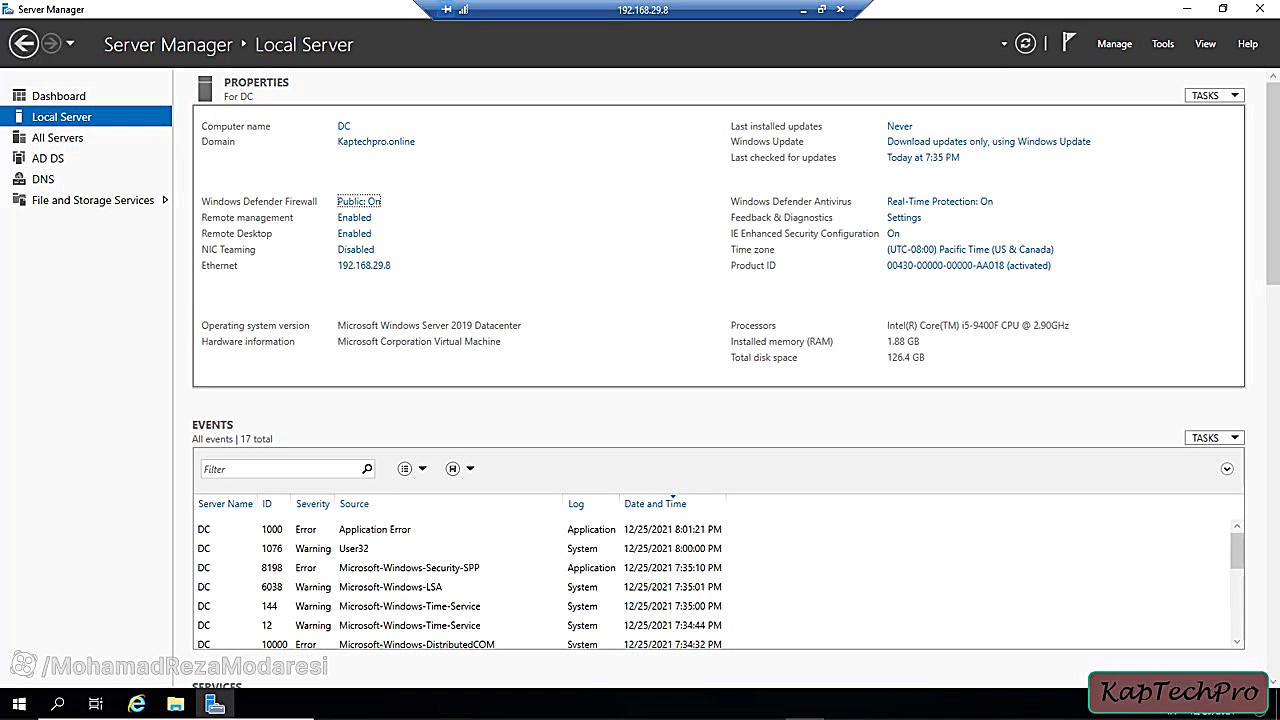Sort events by Log column

coord(576,504)
